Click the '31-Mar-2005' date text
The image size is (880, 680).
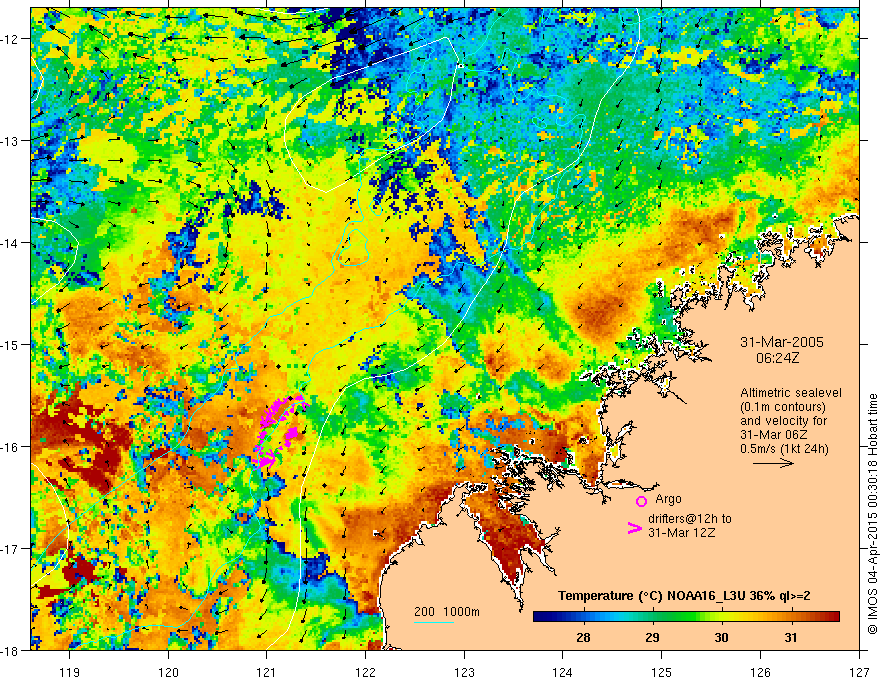[782, 342]
